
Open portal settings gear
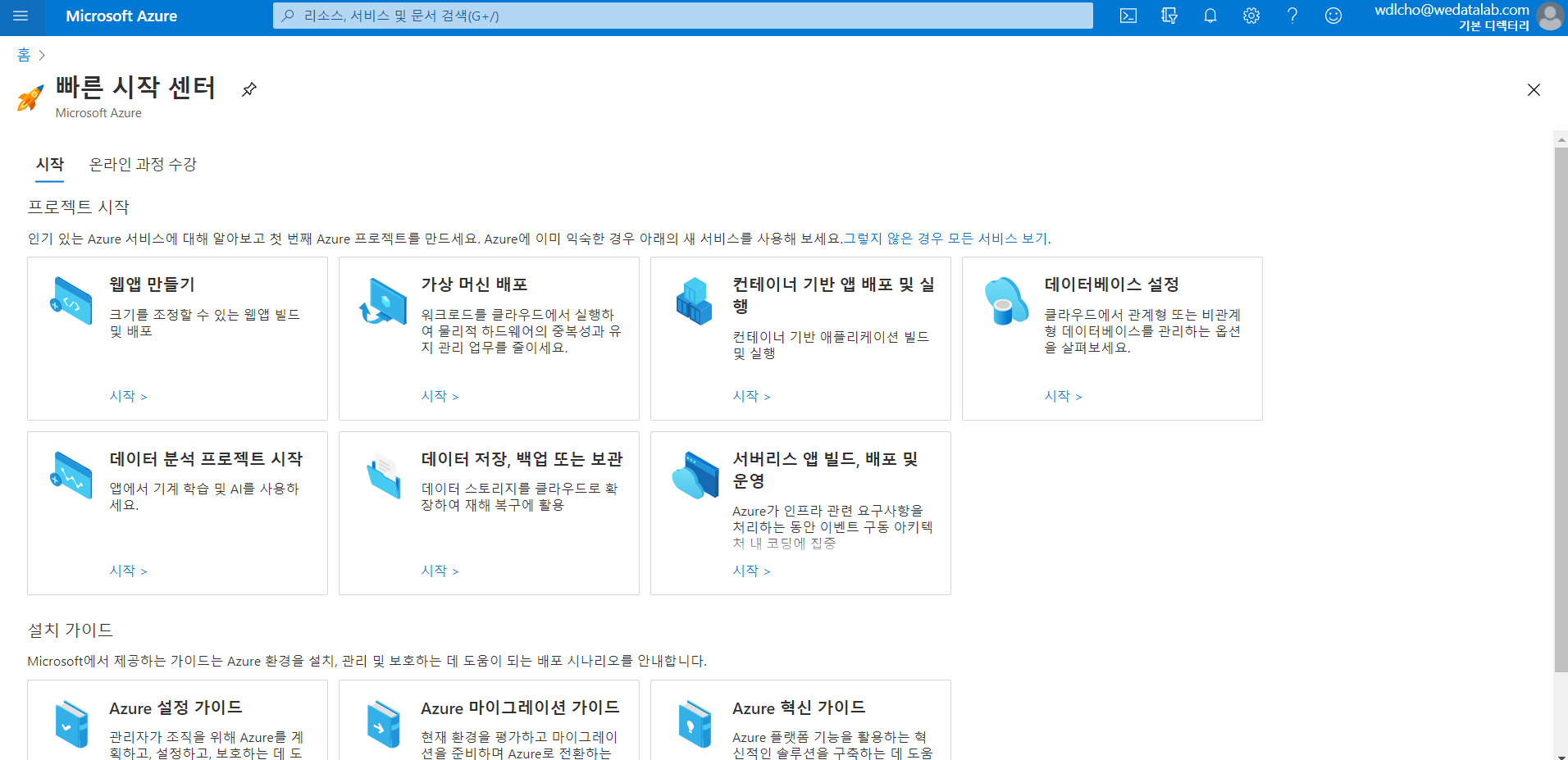(1251, 16)
